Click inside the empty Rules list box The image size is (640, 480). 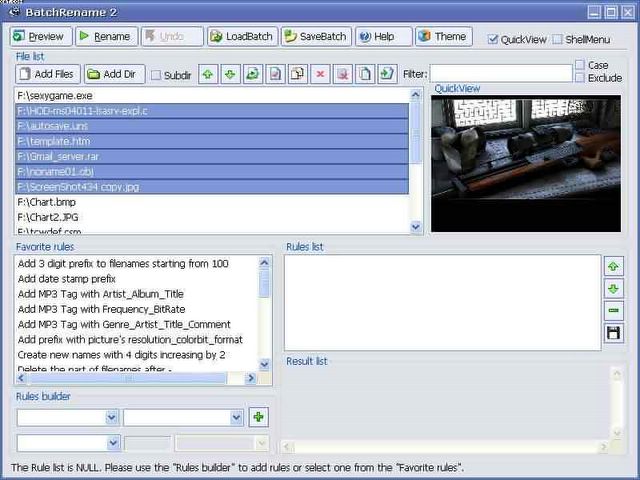tap(442, 302)
